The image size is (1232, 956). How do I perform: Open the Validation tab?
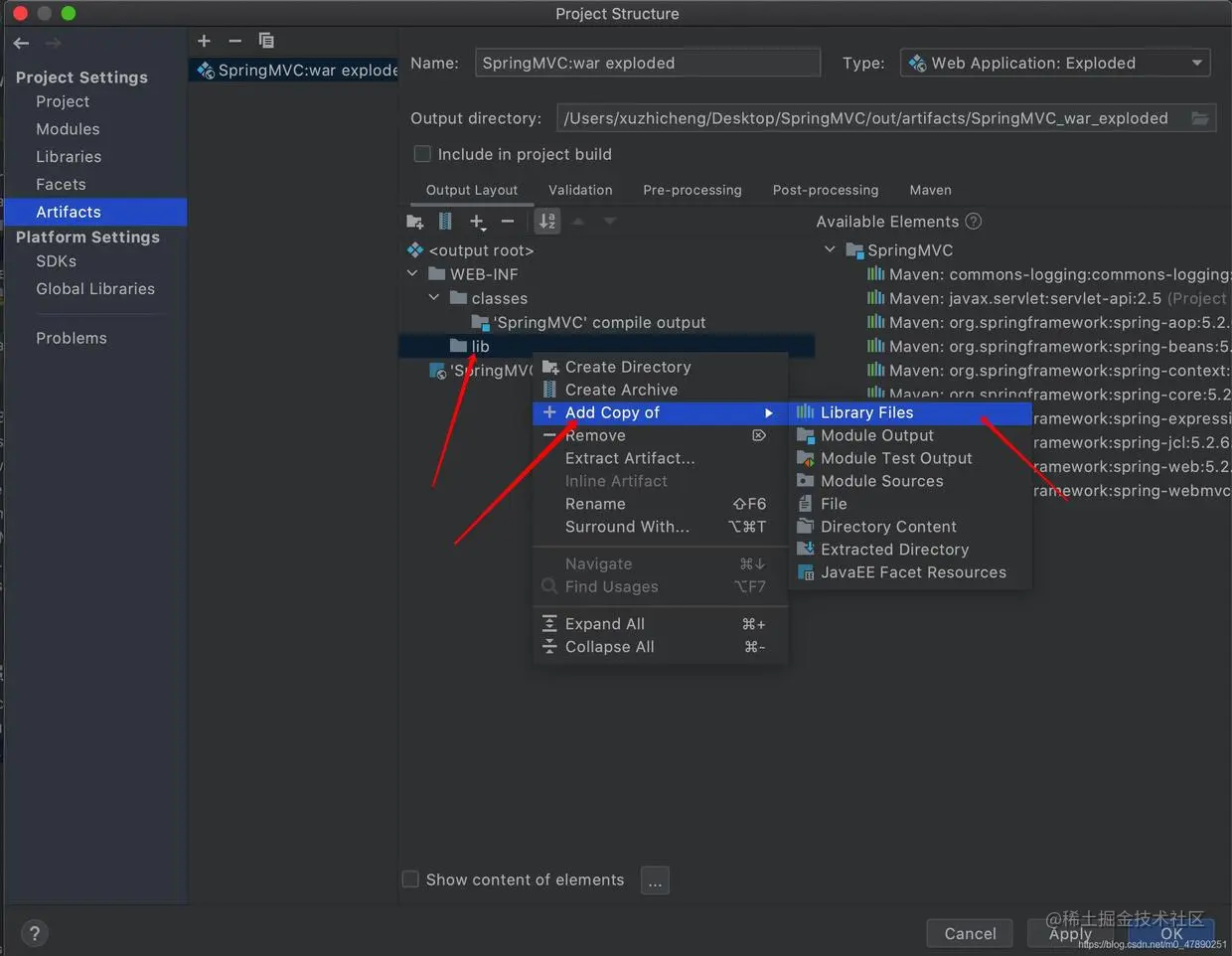tap(580, 190)
